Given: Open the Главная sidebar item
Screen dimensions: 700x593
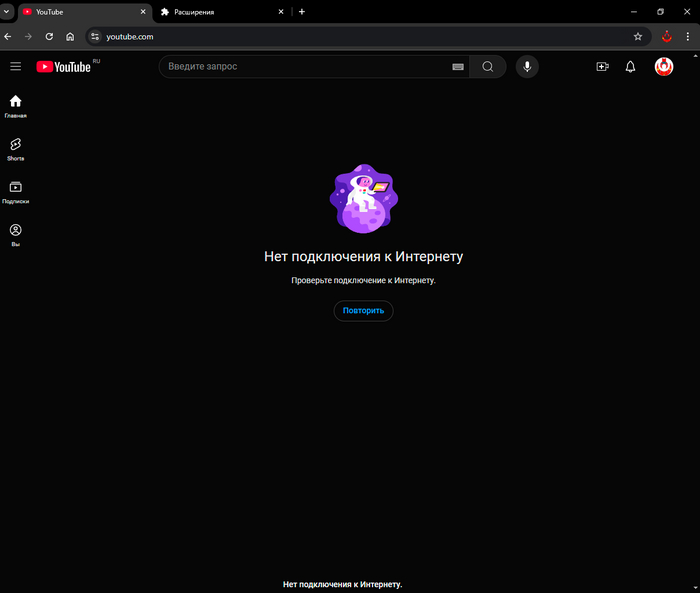Looking at the screenshot, I should point(16,106).
